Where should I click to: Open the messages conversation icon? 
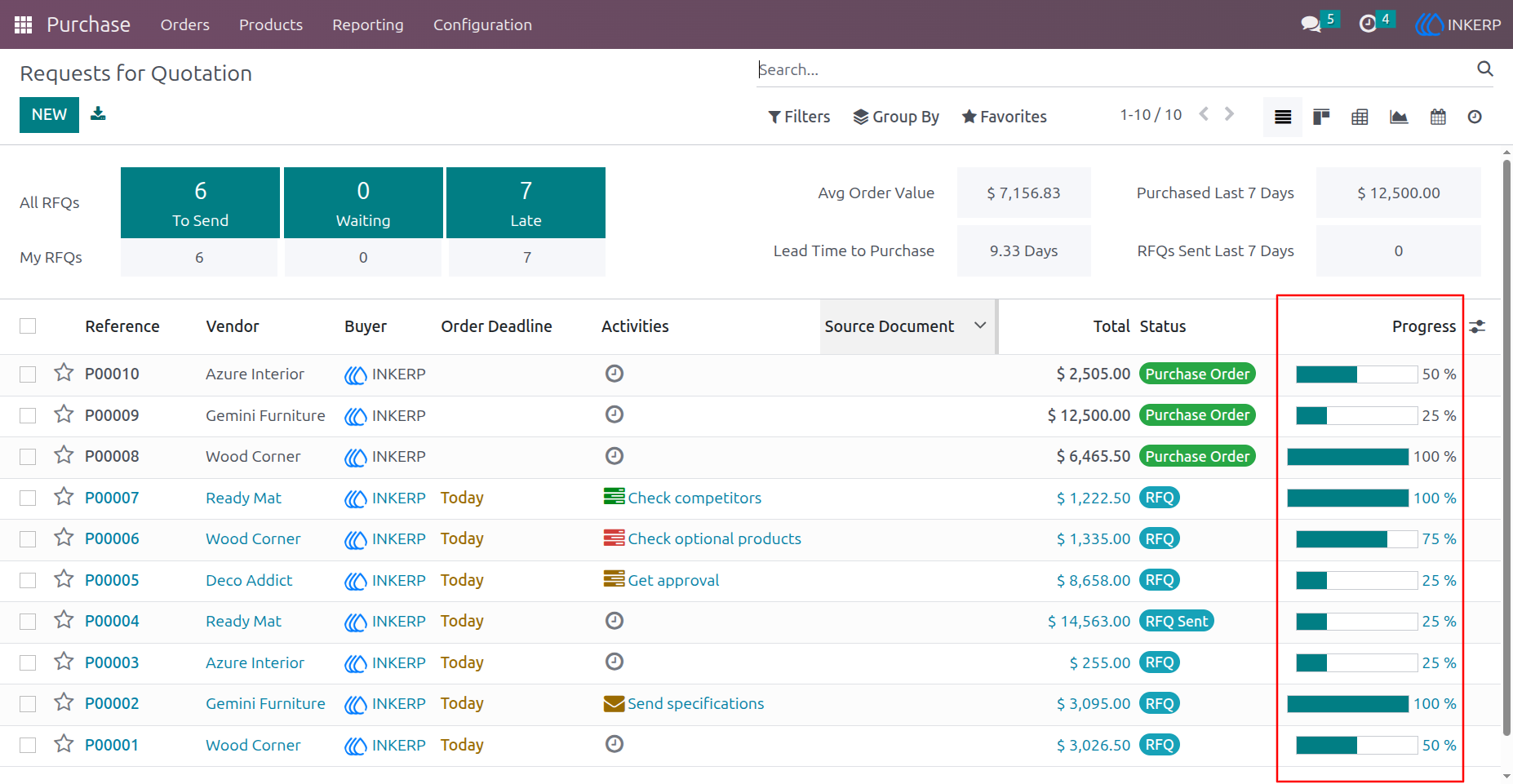pyautogui.click(x=1311, y=24)
